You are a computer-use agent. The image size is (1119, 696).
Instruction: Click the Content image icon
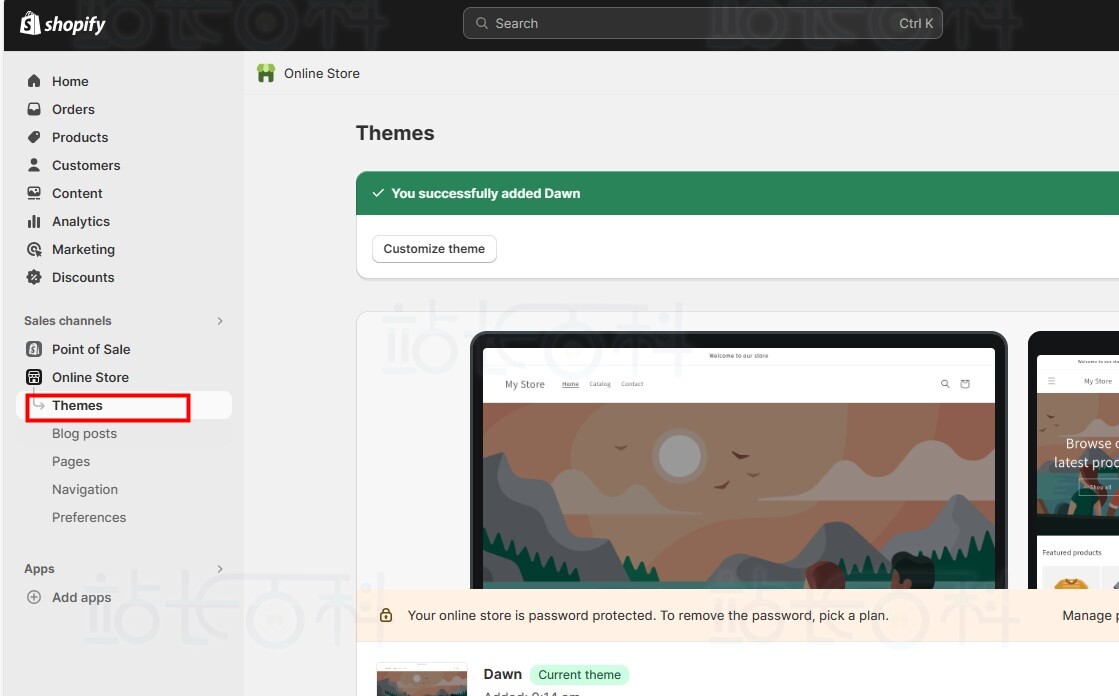click(34, 193)
